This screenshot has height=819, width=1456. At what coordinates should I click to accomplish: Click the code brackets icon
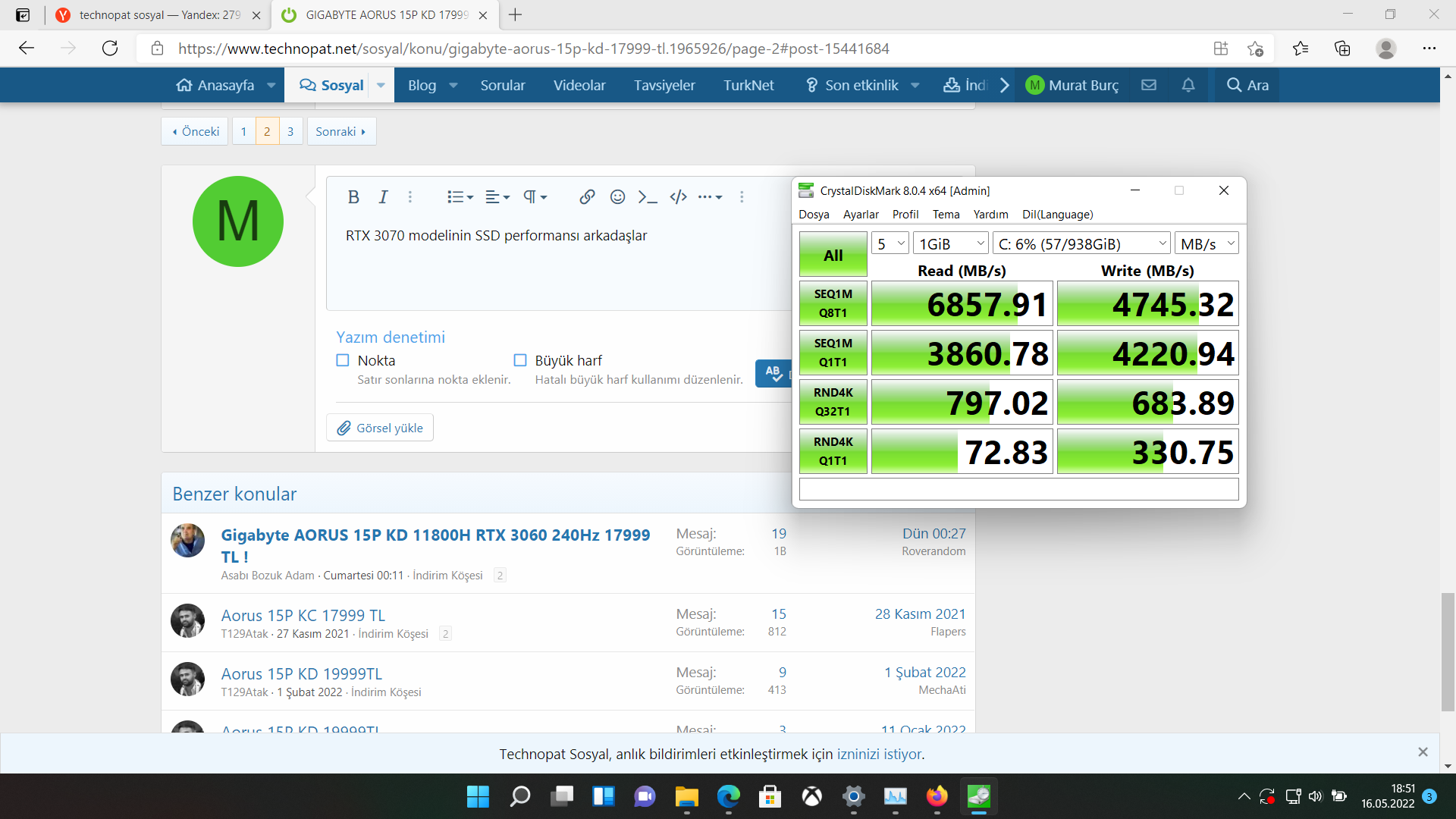tap(678, 197)
